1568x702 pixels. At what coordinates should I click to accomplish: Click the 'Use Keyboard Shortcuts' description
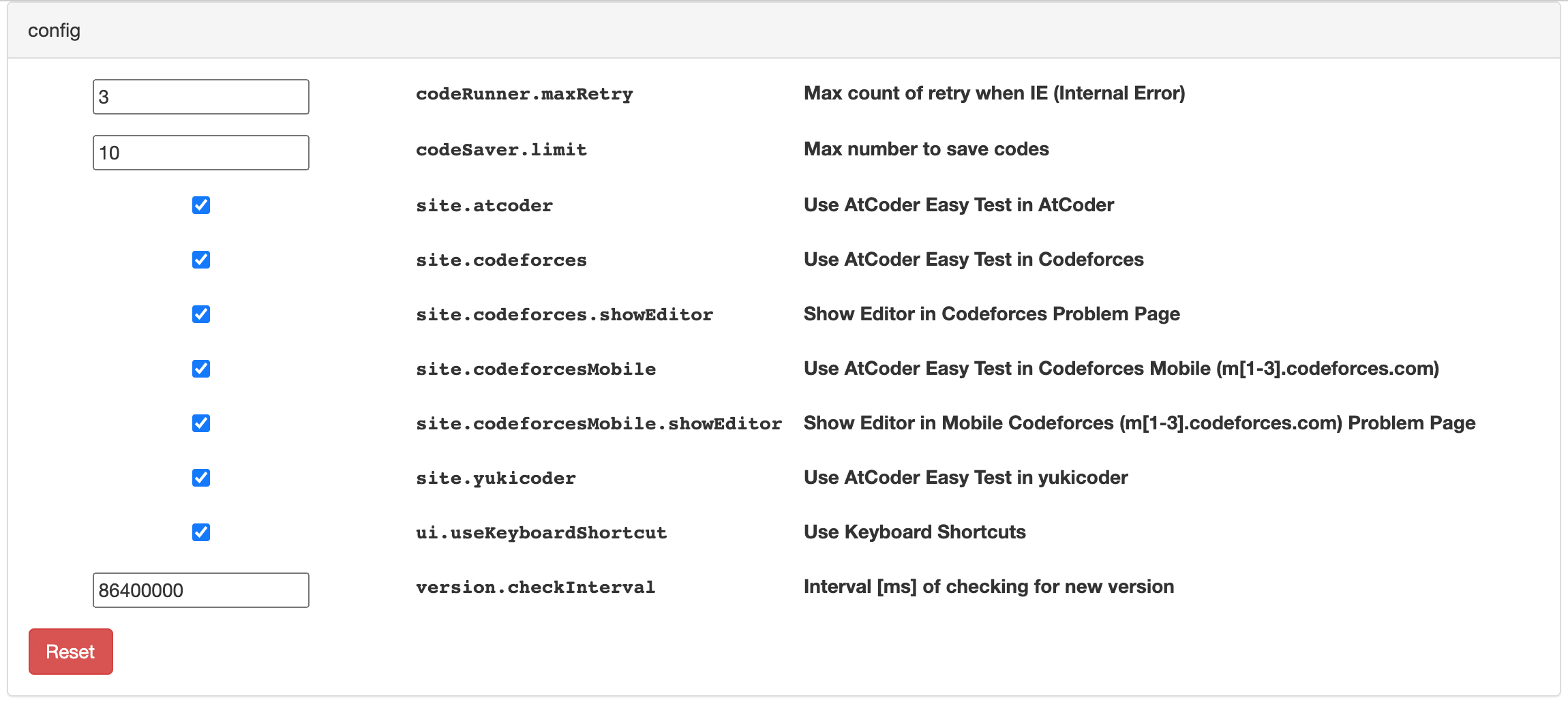914,532
